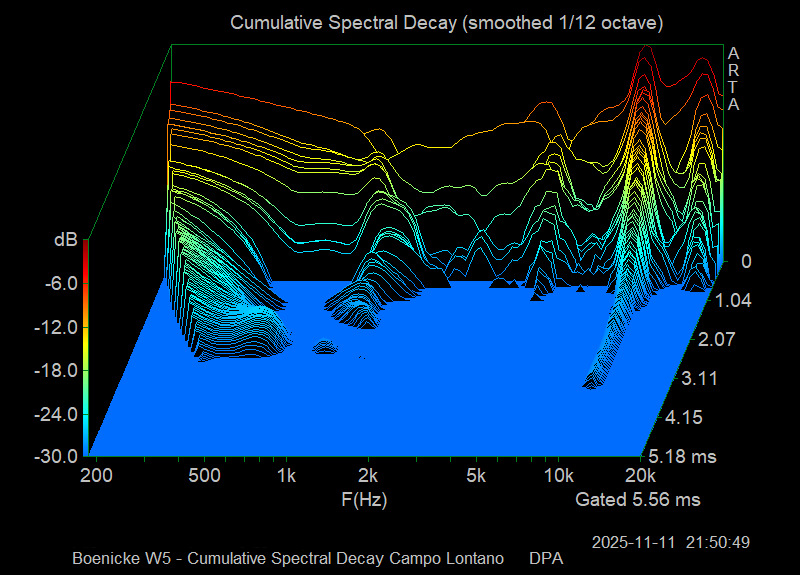
Task: Click the ARTA vertical logo text
Action: pyautogui.click(x=734, y=78)
